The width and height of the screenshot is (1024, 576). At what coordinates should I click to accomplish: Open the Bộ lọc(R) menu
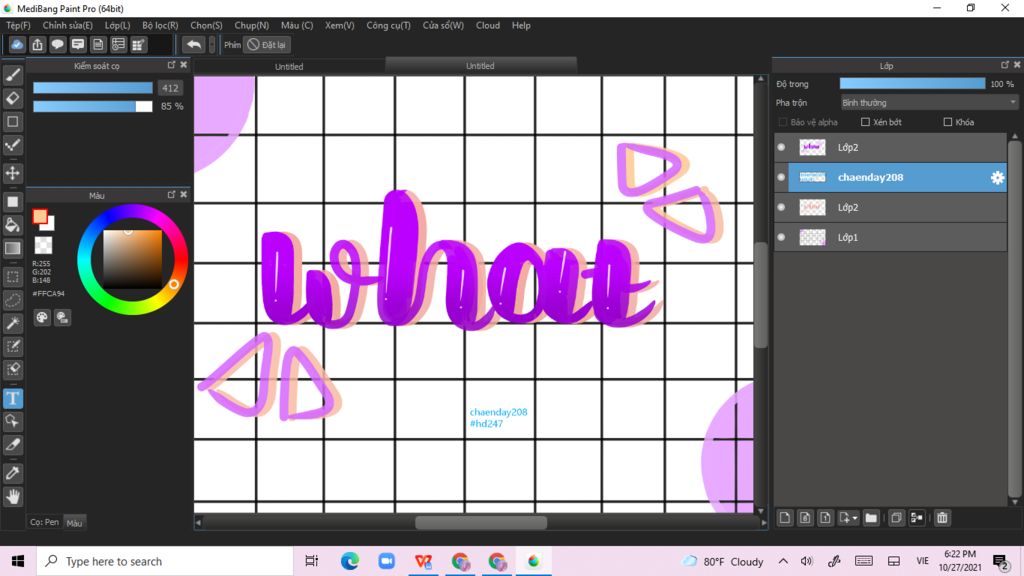coord(160,25)
